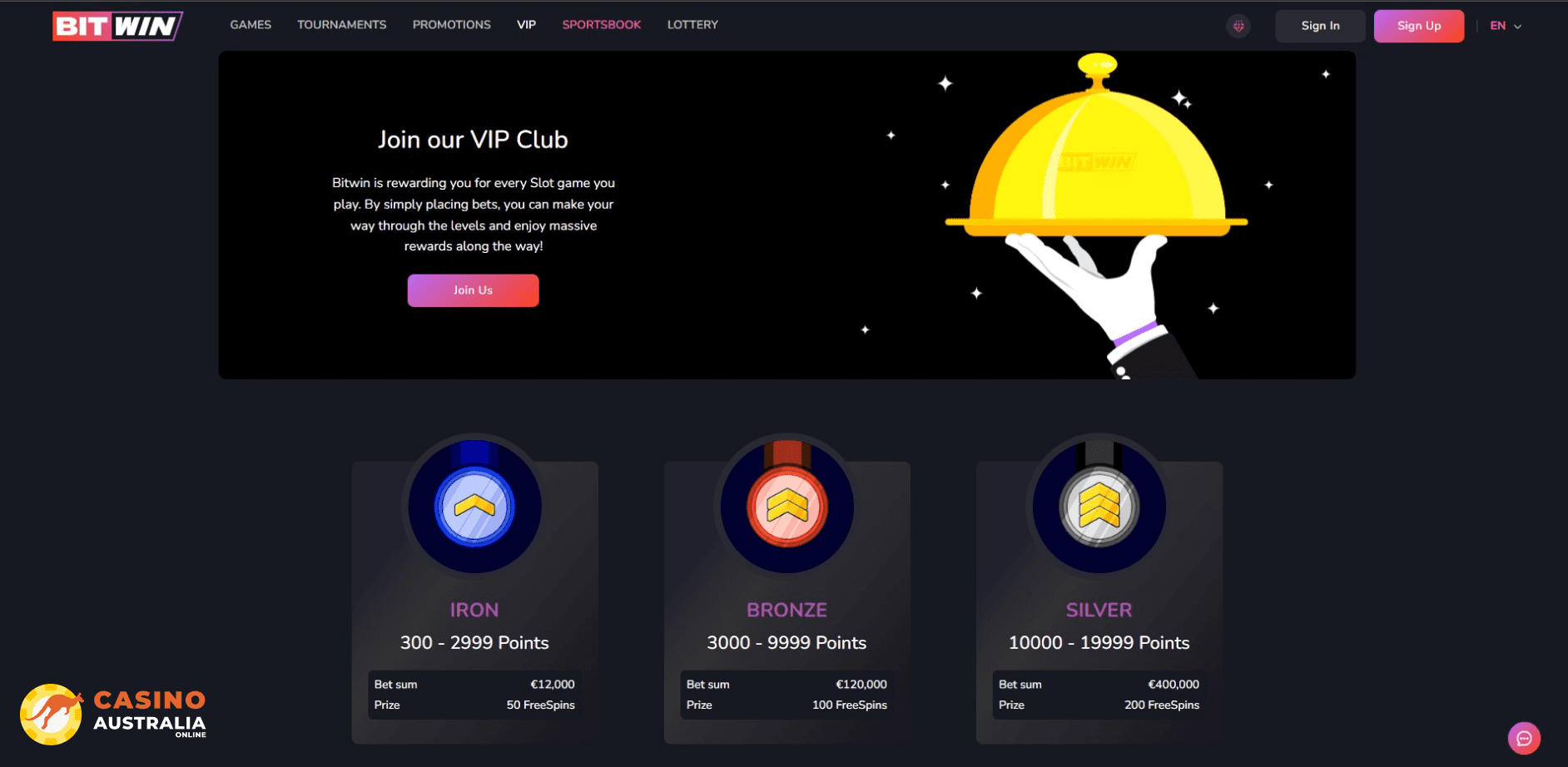Go to the Tournaments page
This screenshot has width=1568, height=767.
click(342, 25)
